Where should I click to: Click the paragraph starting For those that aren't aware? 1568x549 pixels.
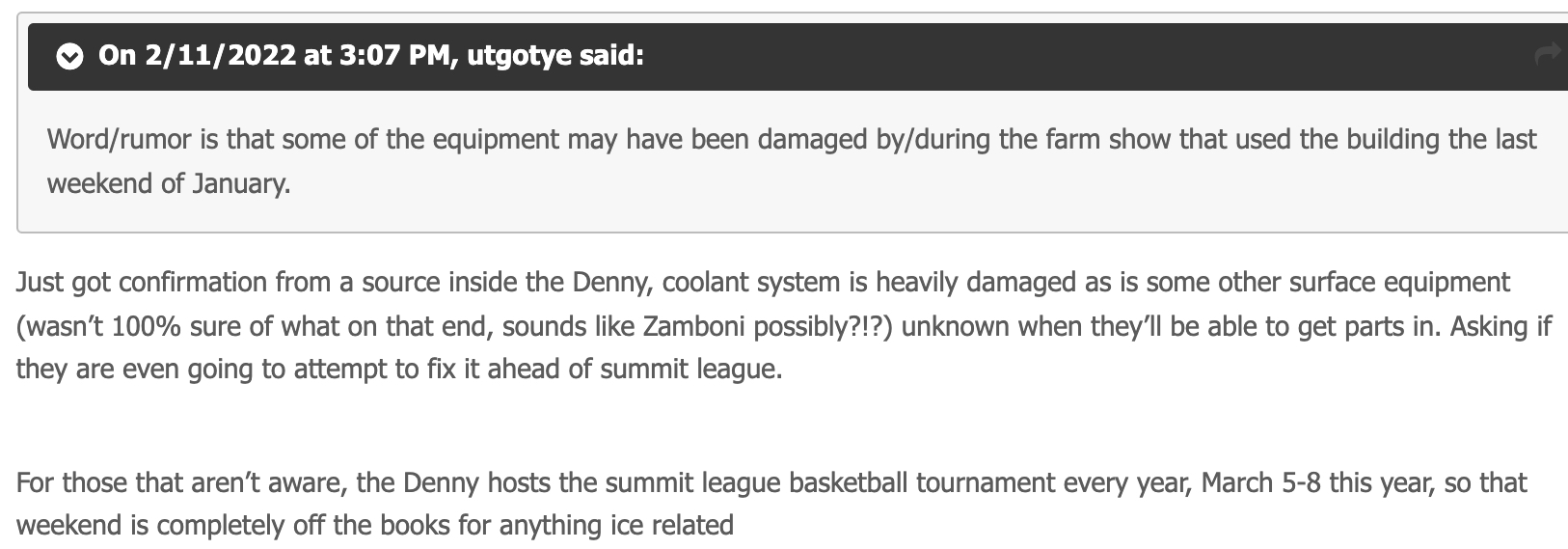pyautogui.click(x=771, y=504)
